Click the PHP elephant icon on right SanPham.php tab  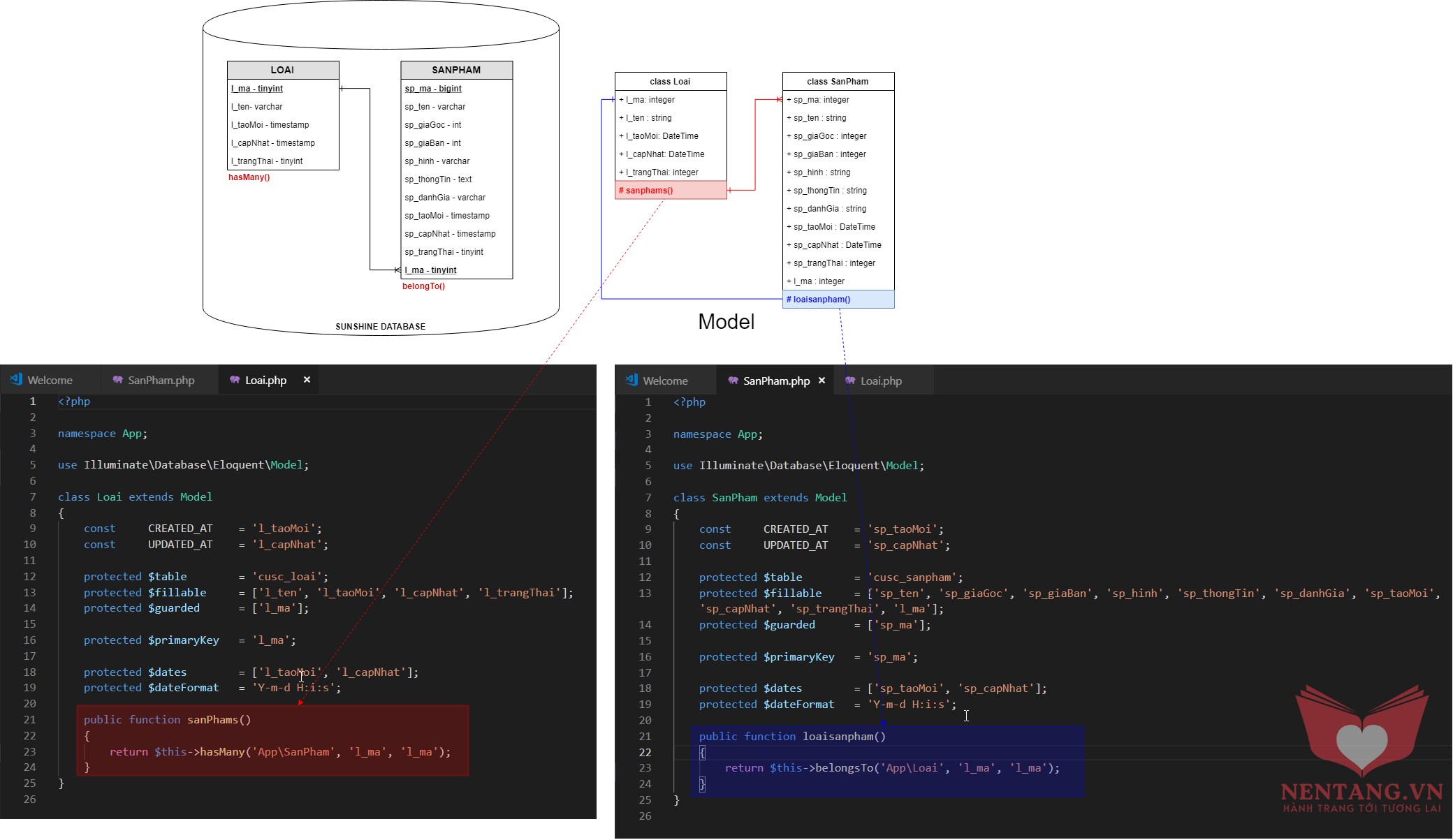tap(733, 381)
